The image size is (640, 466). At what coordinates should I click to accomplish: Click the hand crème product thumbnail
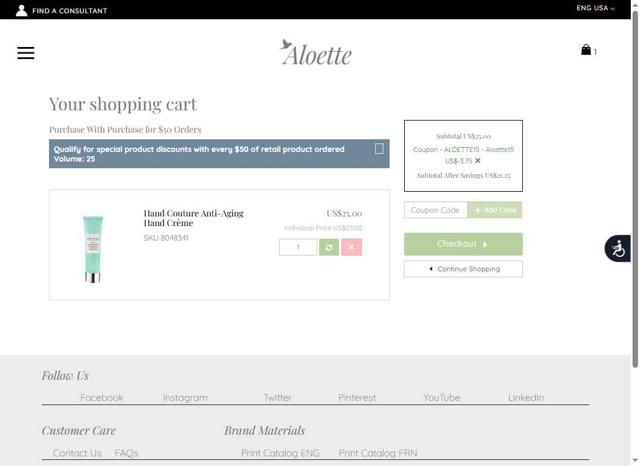pos(93,249)
